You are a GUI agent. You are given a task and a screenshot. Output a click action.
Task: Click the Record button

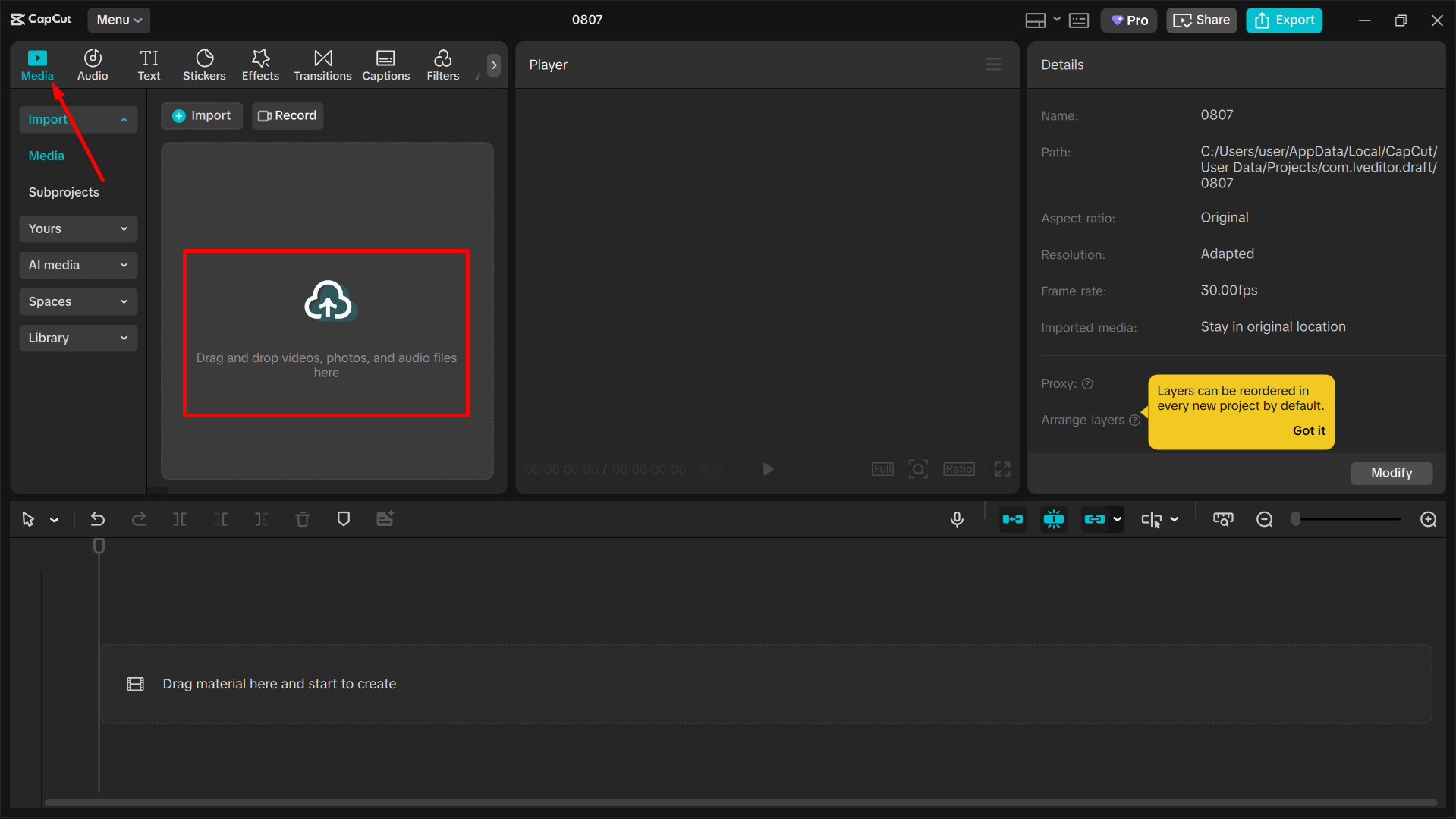[288, 115]
